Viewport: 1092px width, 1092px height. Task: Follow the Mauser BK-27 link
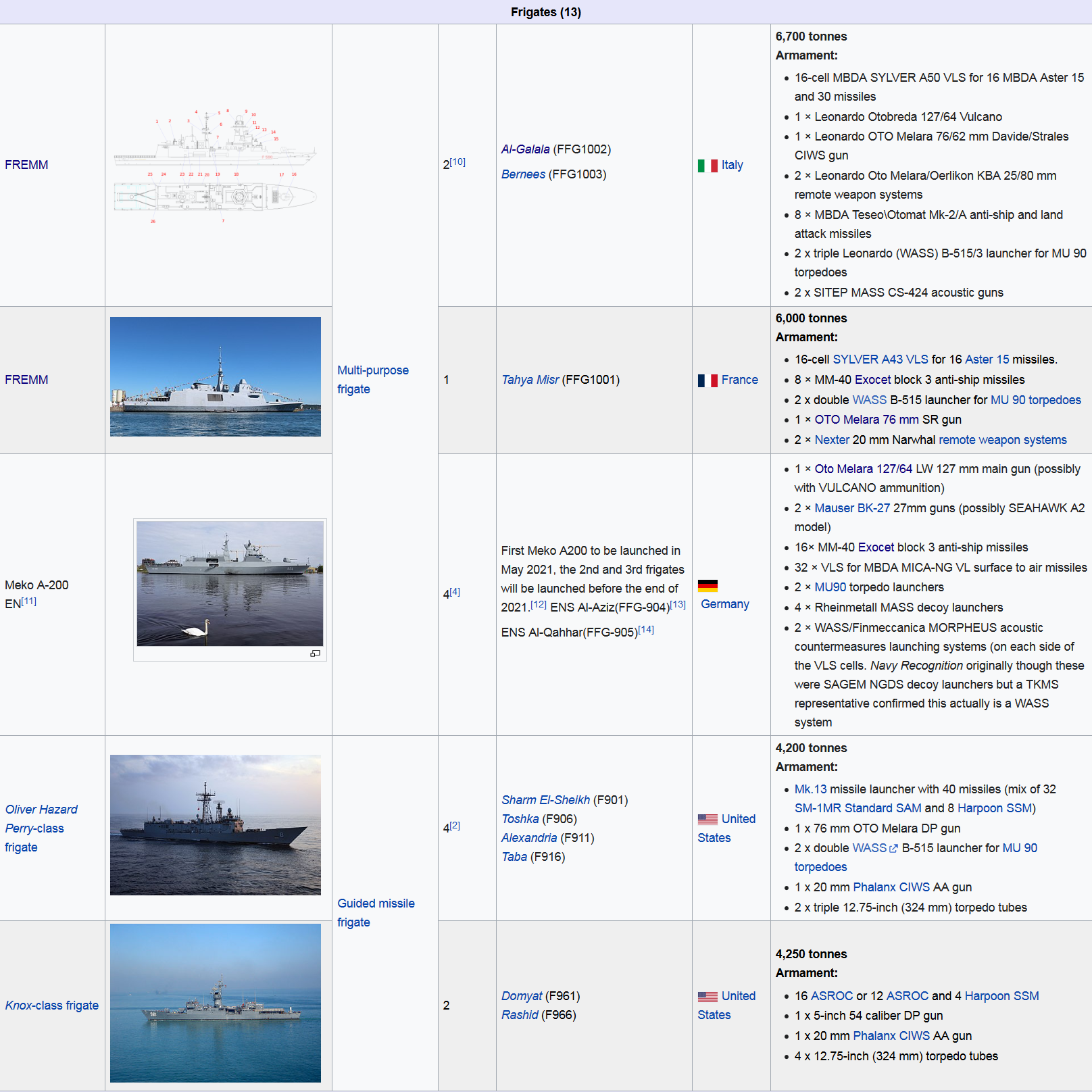(x=852, y=508)
